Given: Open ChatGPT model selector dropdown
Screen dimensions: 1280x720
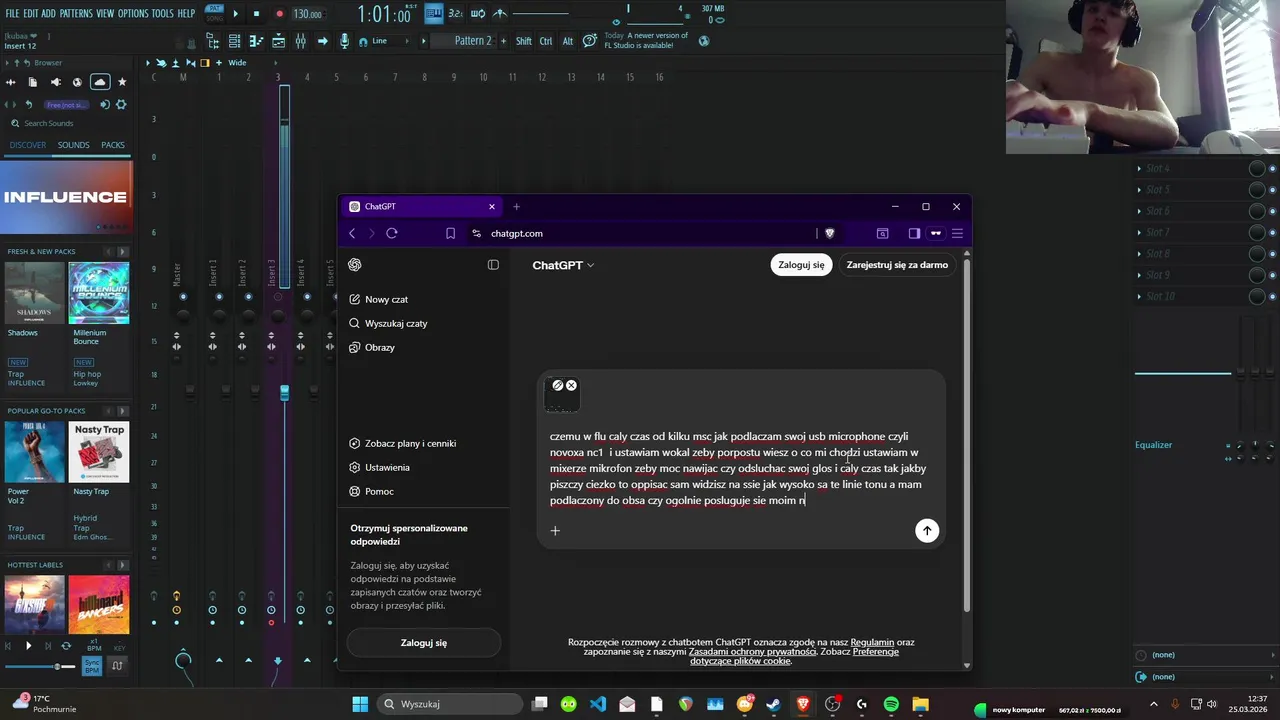Looking at the screenshot, I should pos(563,265).
